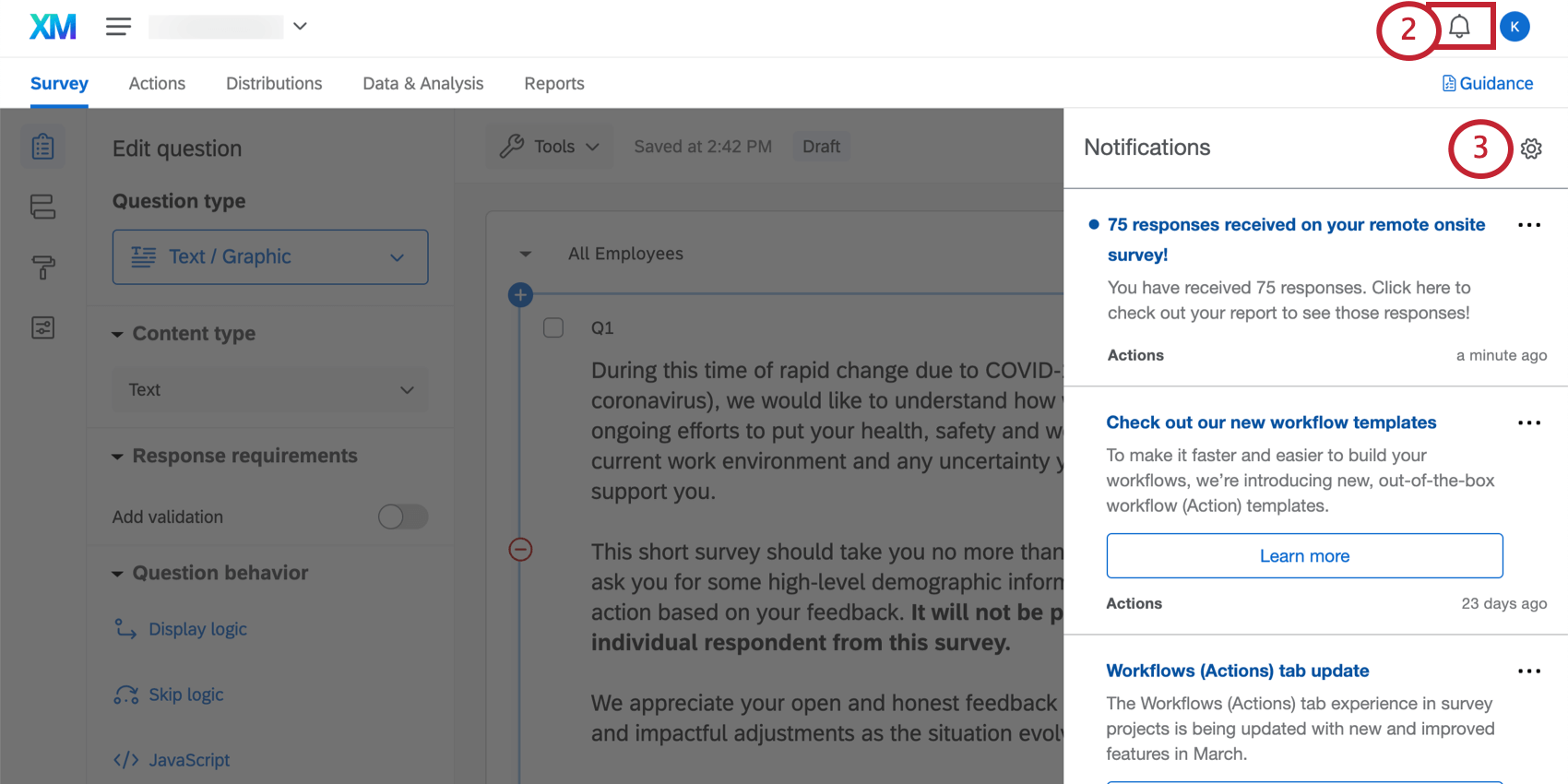
Task: Click the blue plus add-question icon
Action: (x=520, y=295)
